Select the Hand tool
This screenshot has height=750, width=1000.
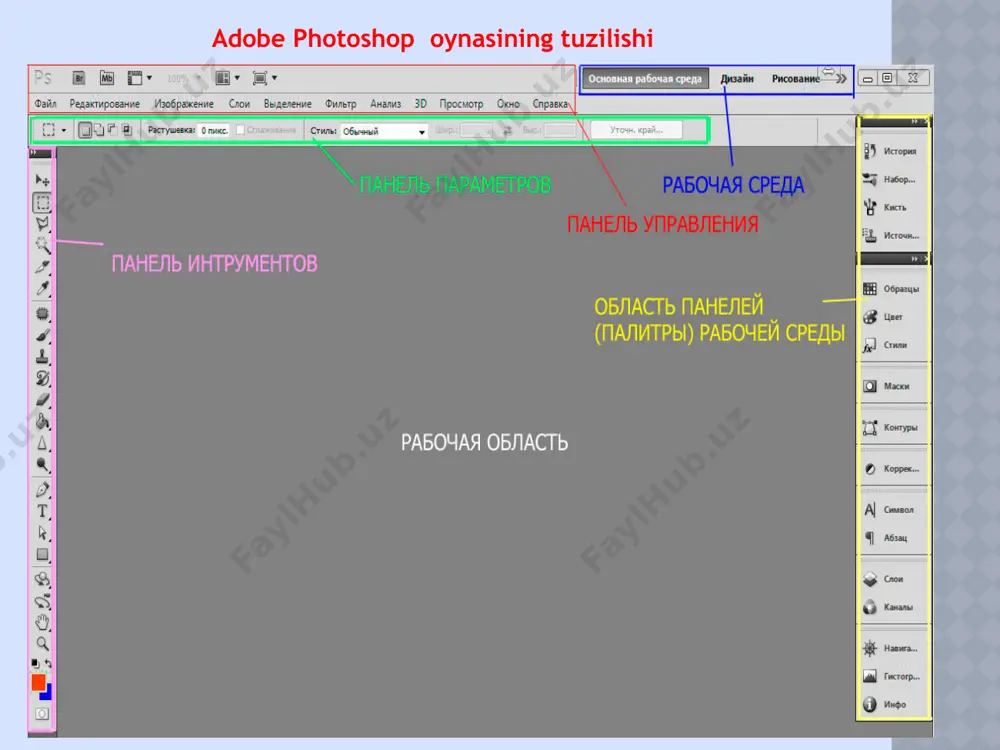tap(42, 622)
